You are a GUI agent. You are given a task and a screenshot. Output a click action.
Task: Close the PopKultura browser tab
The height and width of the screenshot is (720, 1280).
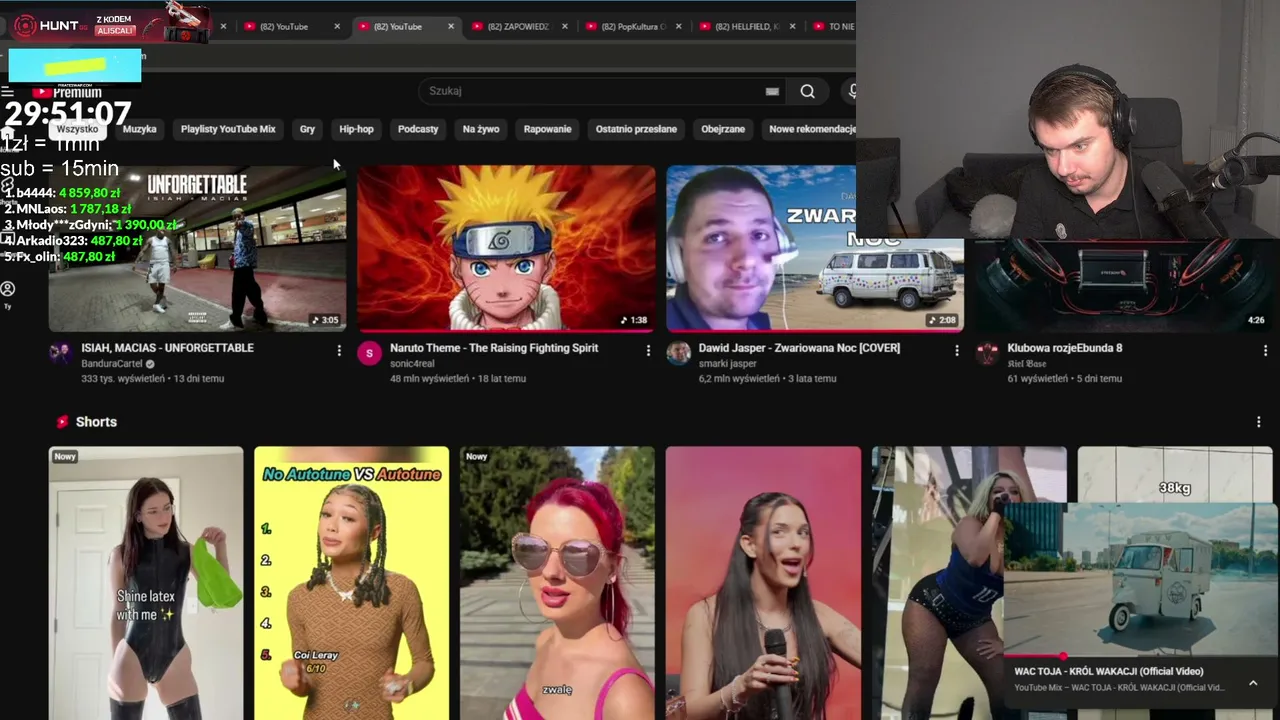point(679,27)
